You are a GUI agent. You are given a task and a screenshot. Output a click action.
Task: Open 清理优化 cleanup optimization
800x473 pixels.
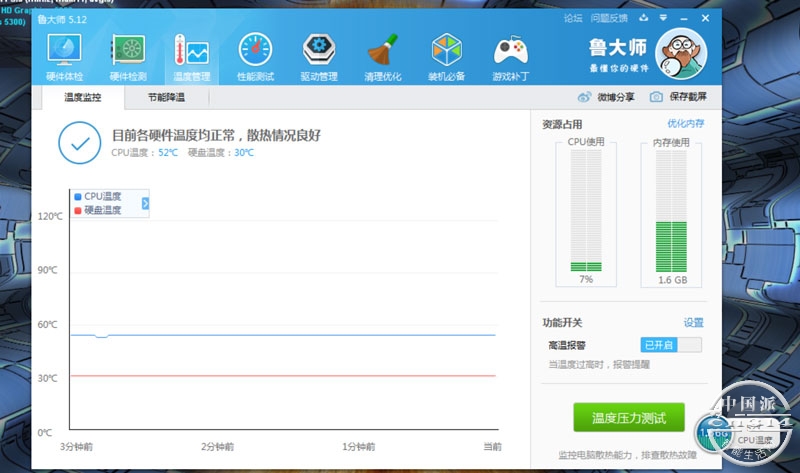tap(383, 57)
